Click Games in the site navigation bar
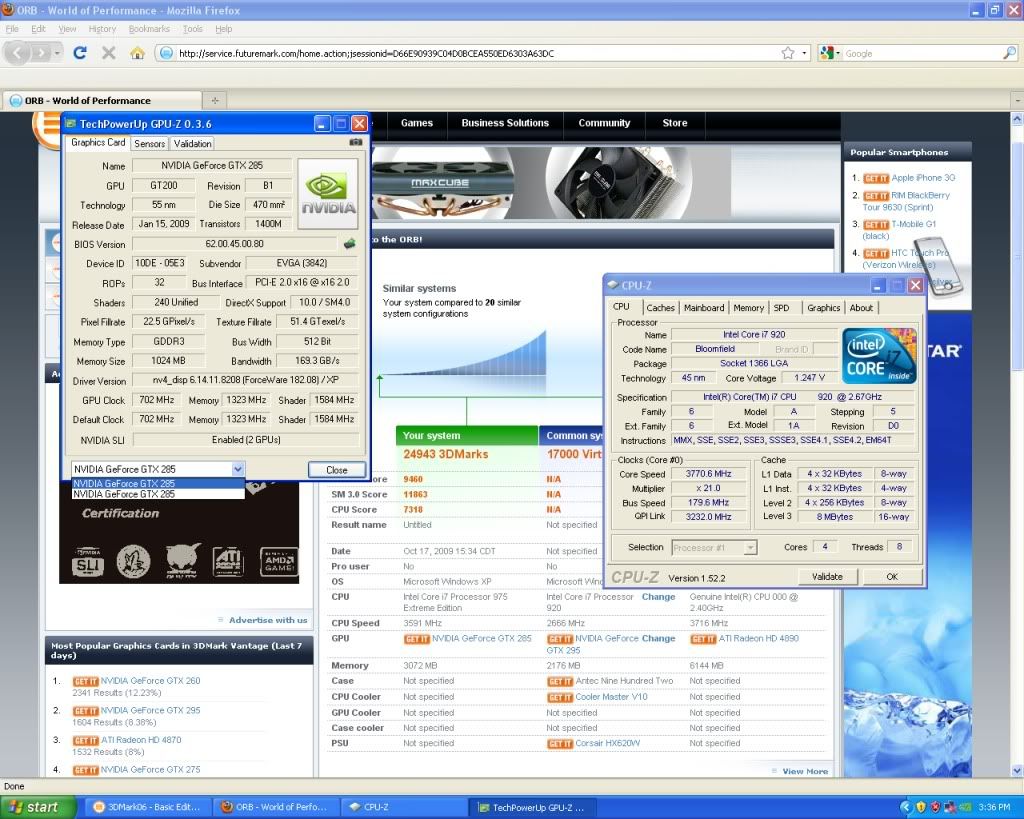 click(x=417, y=123)
